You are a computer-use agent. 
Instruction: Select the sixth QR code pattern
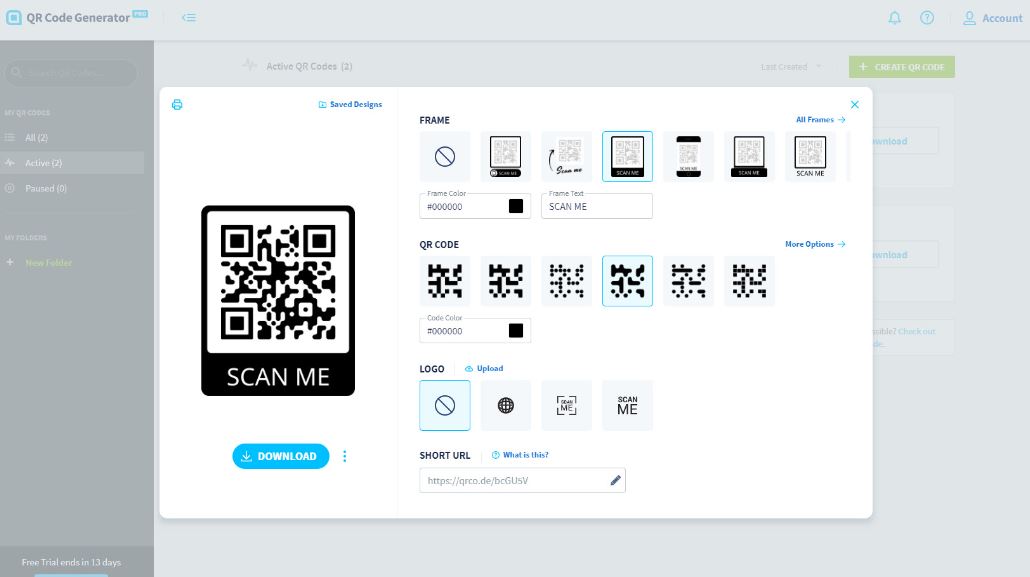click(x=750, y=281)
